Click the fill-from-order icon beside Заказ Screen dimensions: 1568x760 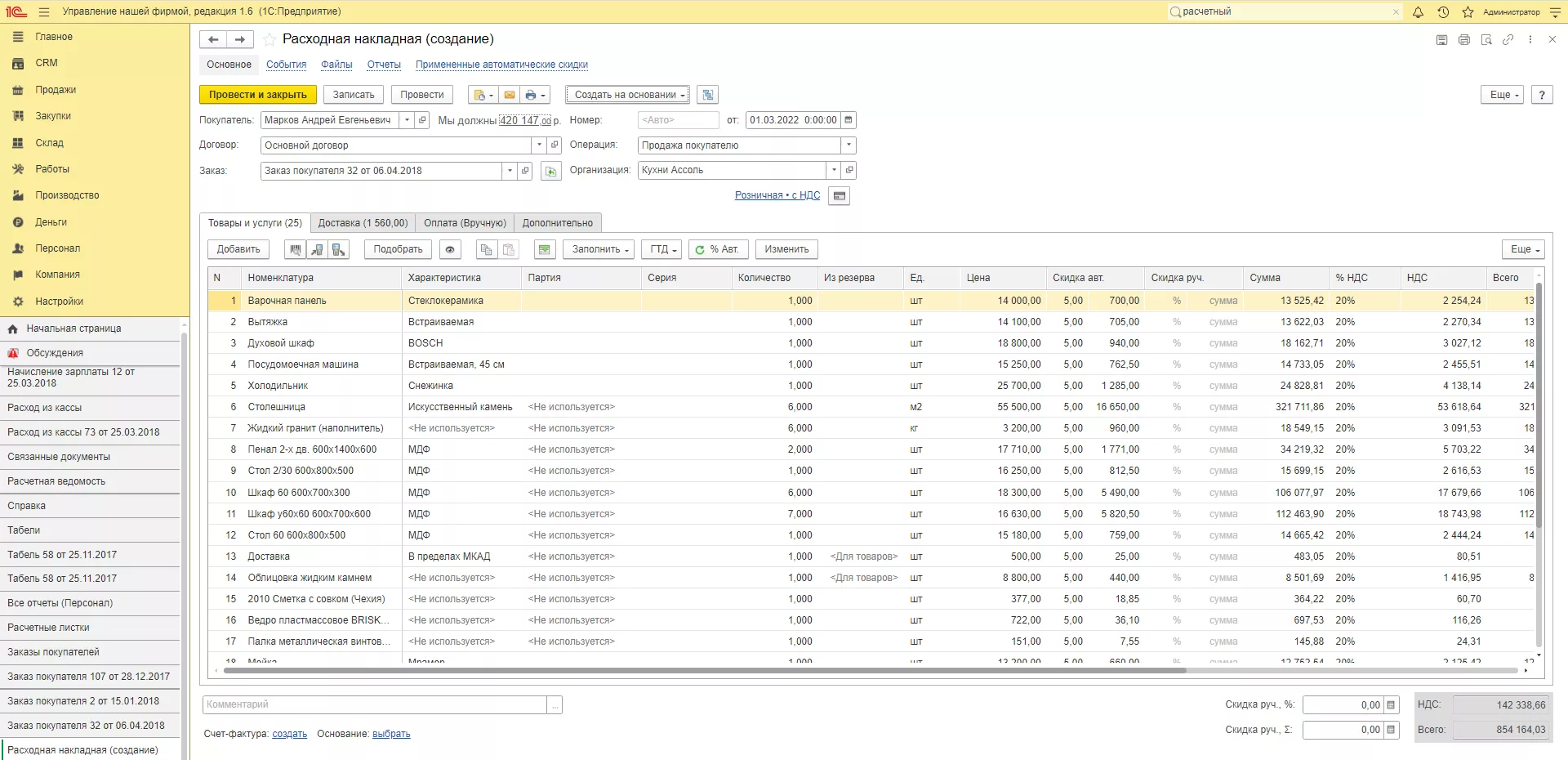click(x=551, y=171)
